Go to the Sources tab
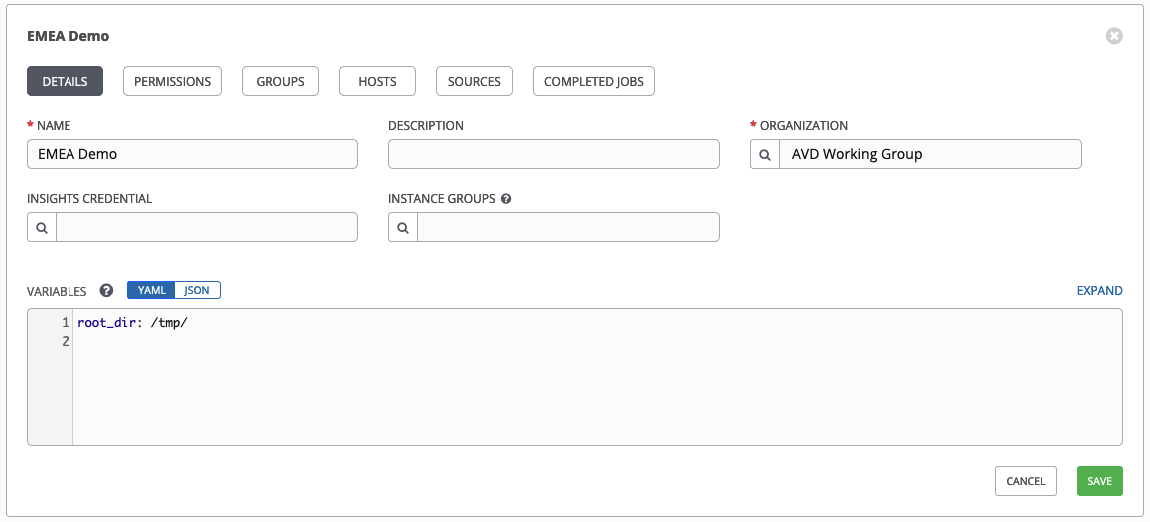 (x=474, y=81)
